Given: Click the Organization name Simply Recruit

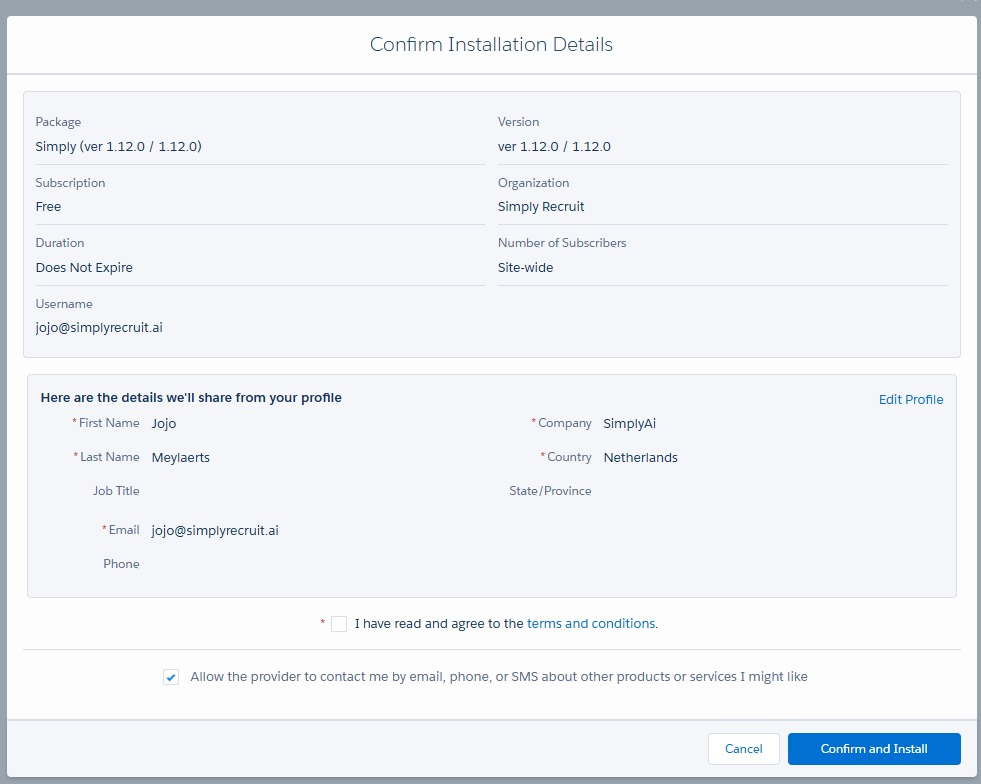Looking at the screenshot, I should pyautogui.click(x=541, y=206).
